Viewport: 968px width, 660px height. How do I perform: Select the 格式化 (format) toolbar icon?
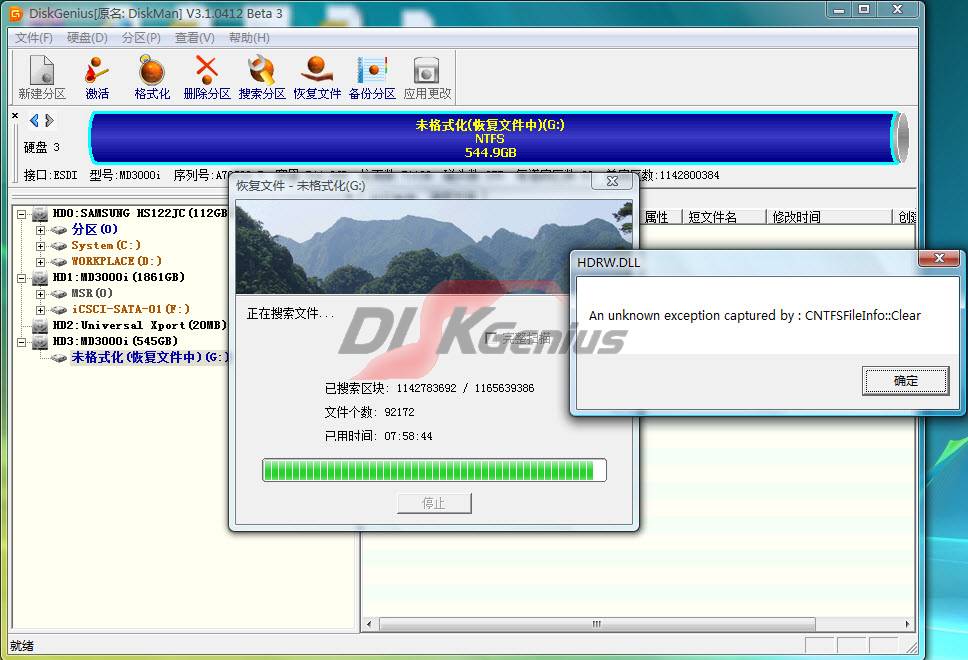click(x=152, y=77)
